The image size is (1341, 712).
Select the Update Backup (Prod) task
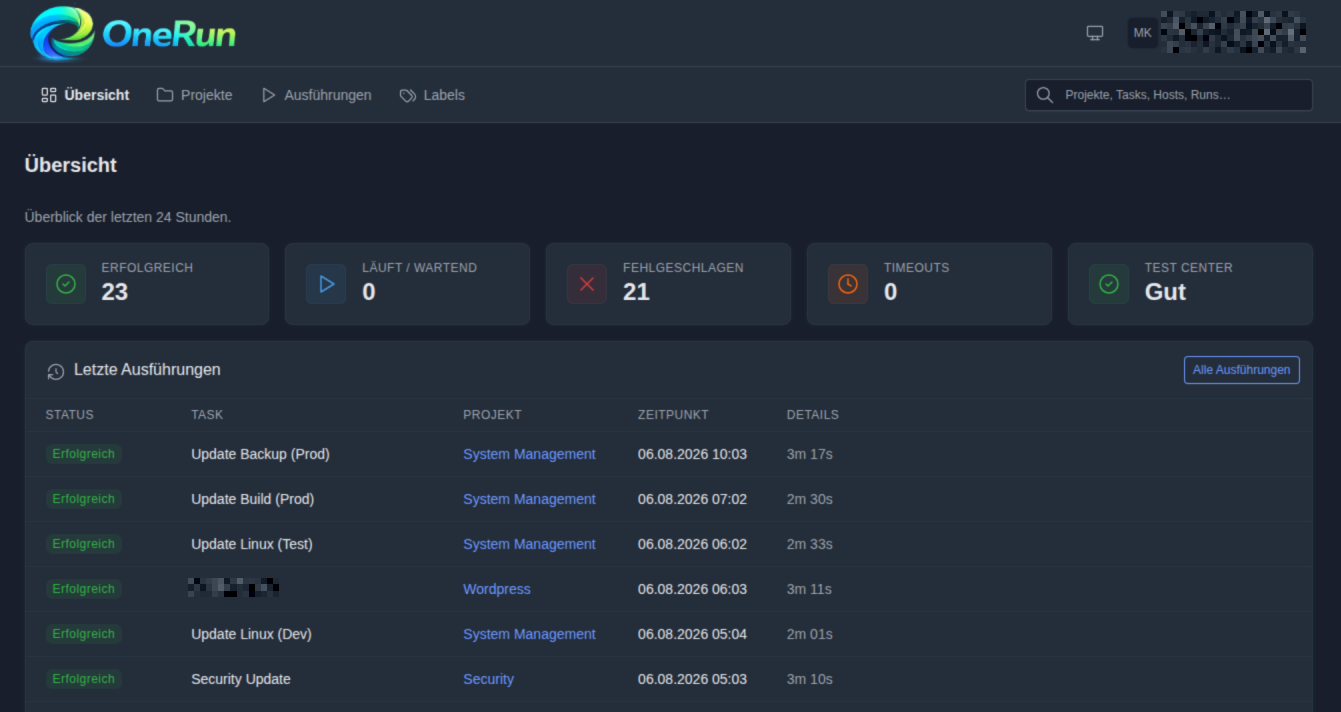[x=260, y=454]
